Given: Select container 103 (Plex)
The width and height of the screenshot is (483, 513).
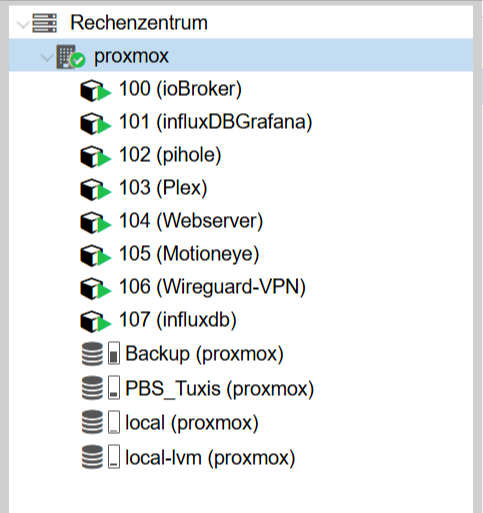Looking at the screenshot, I should click(x=163, y=188).
